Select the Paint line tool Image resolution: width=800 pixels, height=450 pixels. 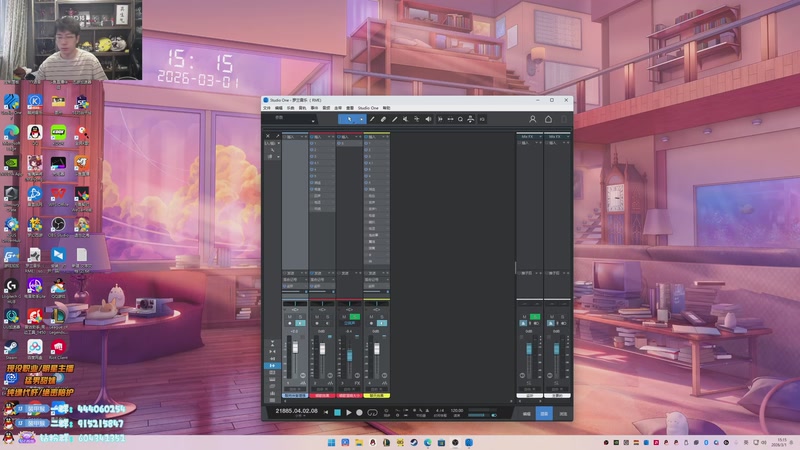(394, 119)
